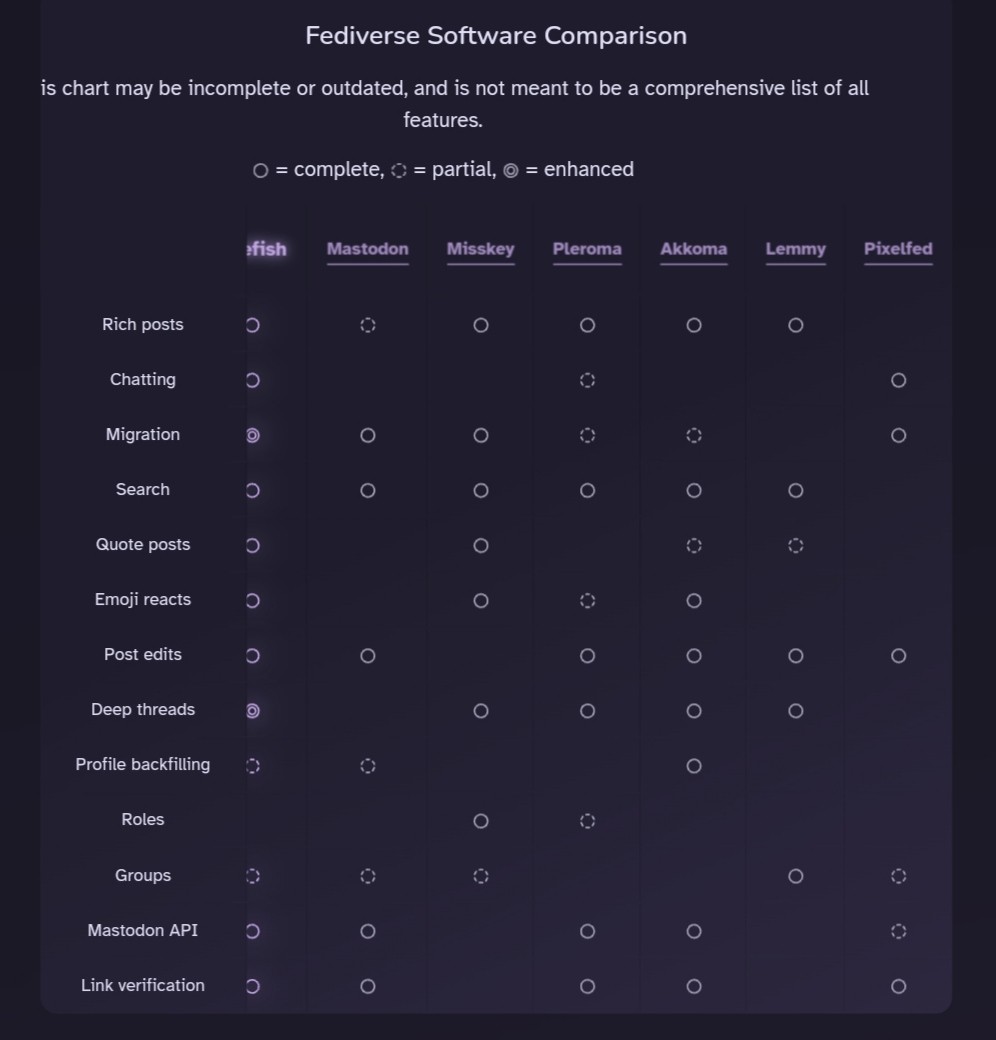The image size is (996, 1040).
Task: Click the partial circle for Akkoma Migration
Action: (694, 435)
